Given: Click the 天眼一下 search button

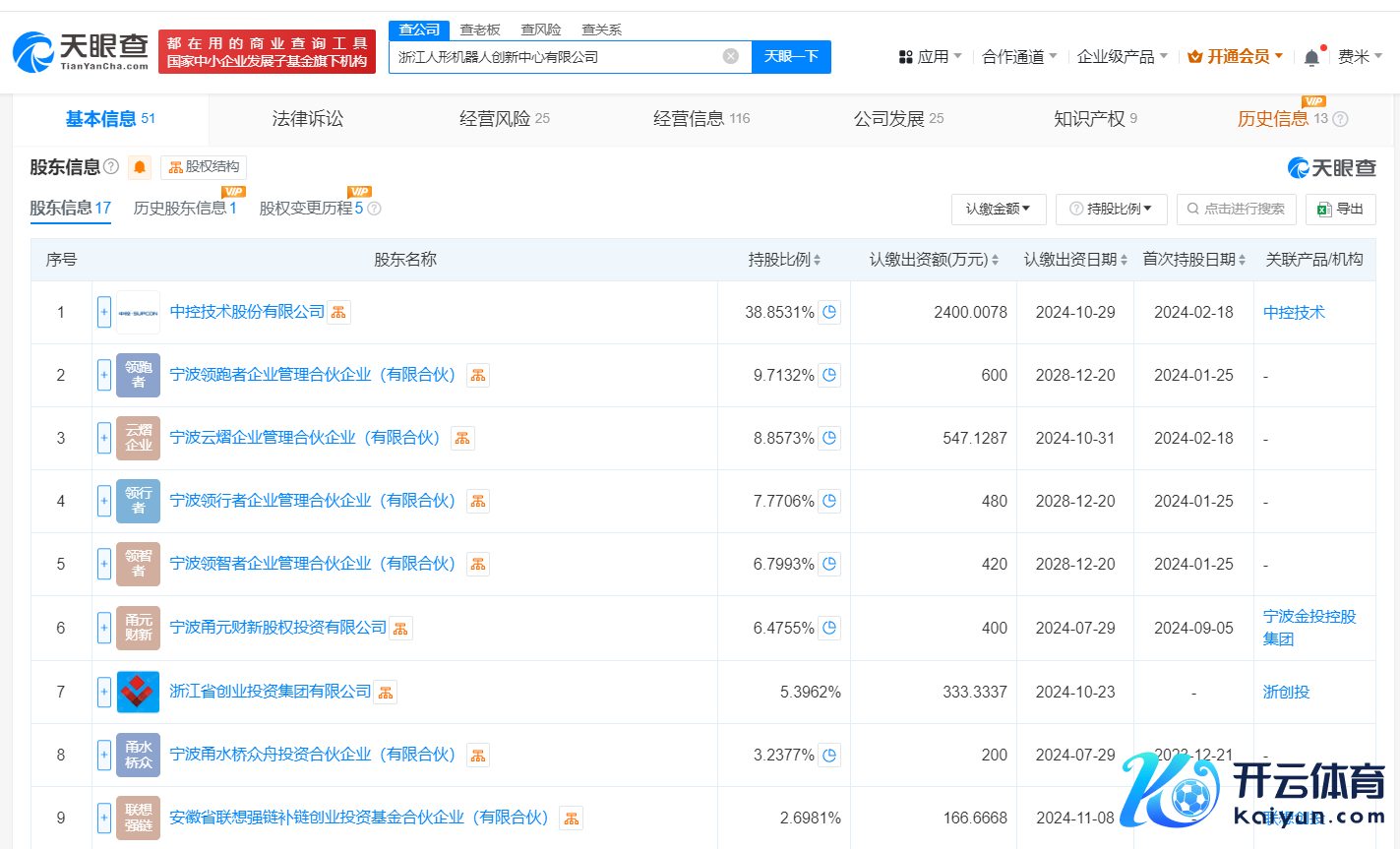Looking at the screenshot, I should click(791, 56).
